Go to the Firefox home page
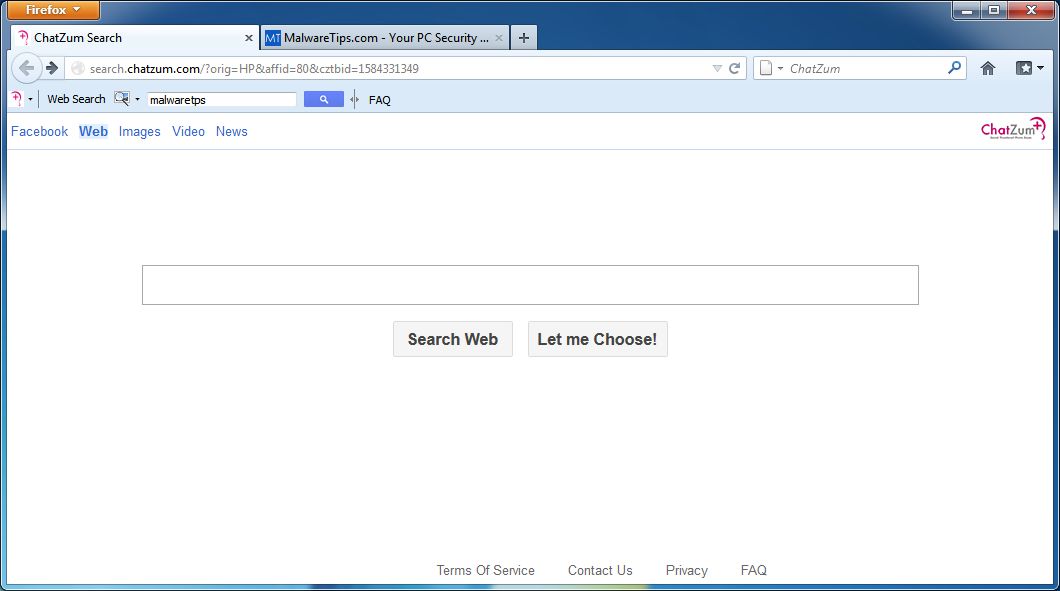 pos(988,68)
